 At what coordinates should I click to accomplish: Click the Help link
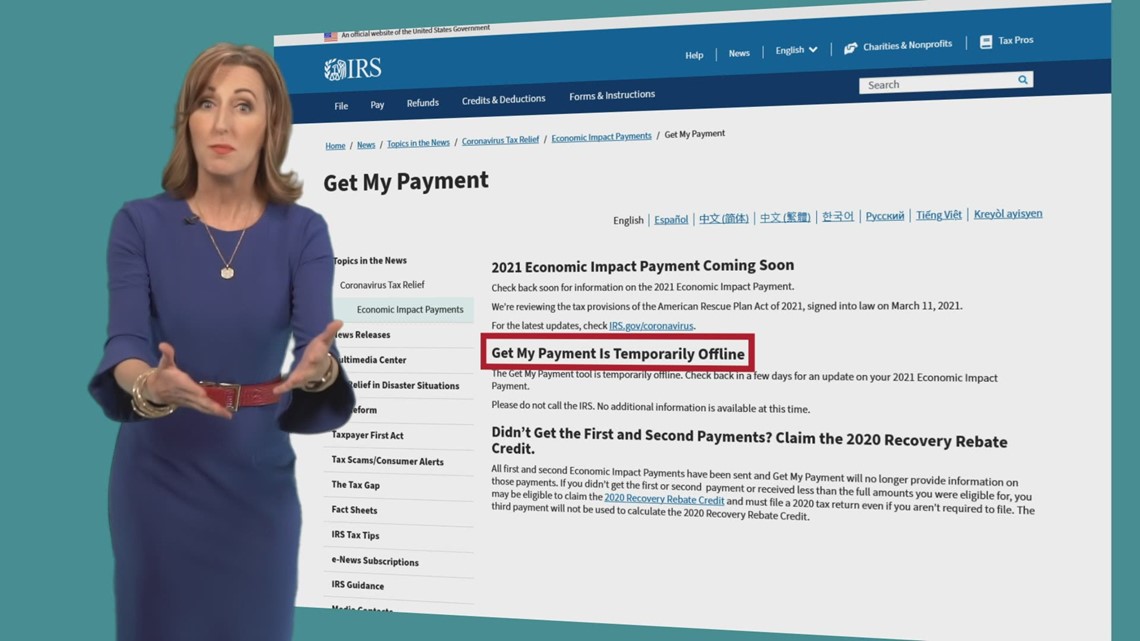pos(694,55)
